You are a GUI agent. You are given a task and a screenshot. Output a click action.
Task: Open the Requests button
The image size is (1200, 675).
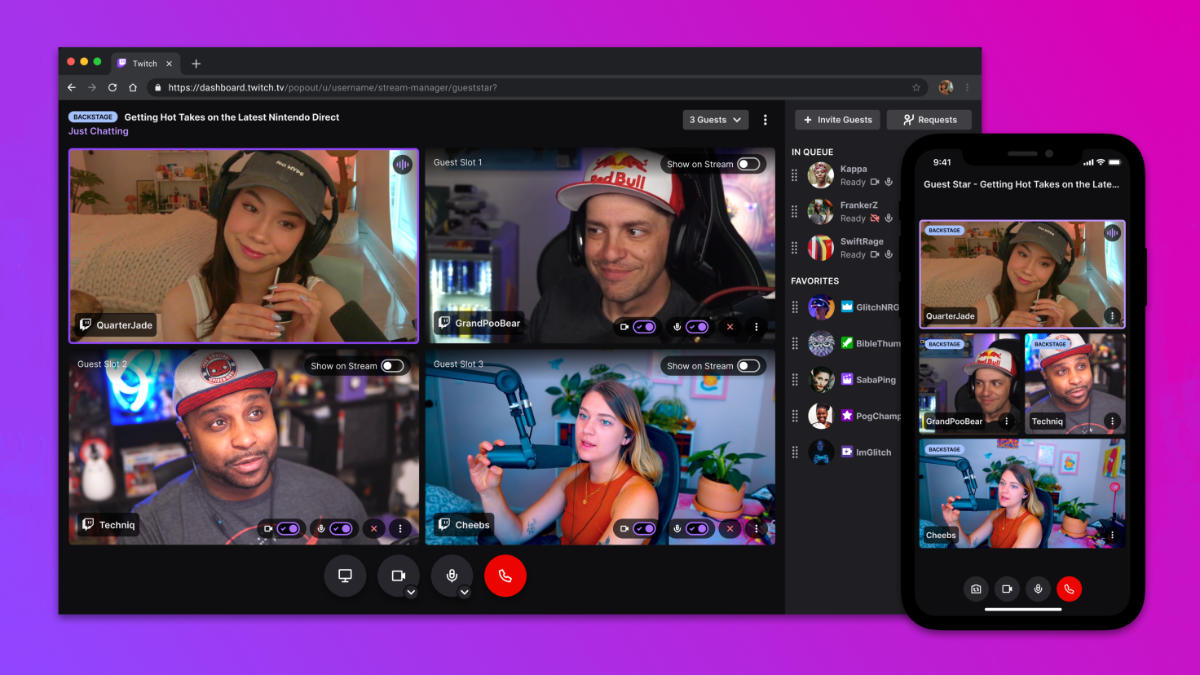pos(929,120)
